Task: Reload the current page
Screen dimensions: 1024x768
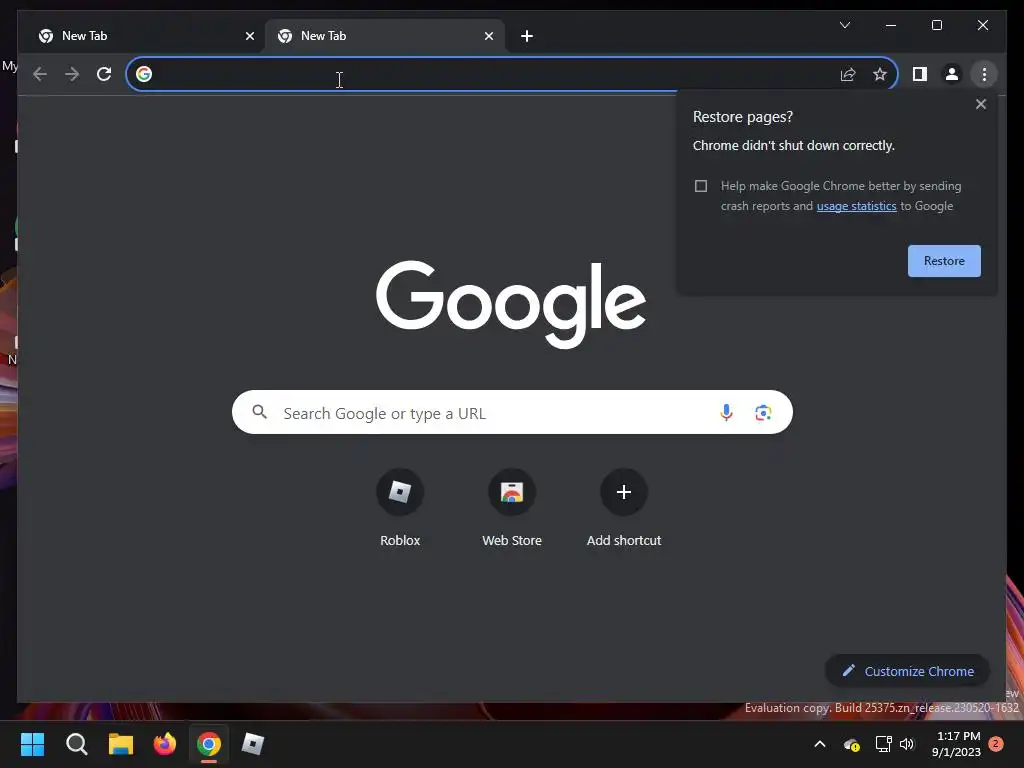Action: pyautogui.click(x=104, y=74)
